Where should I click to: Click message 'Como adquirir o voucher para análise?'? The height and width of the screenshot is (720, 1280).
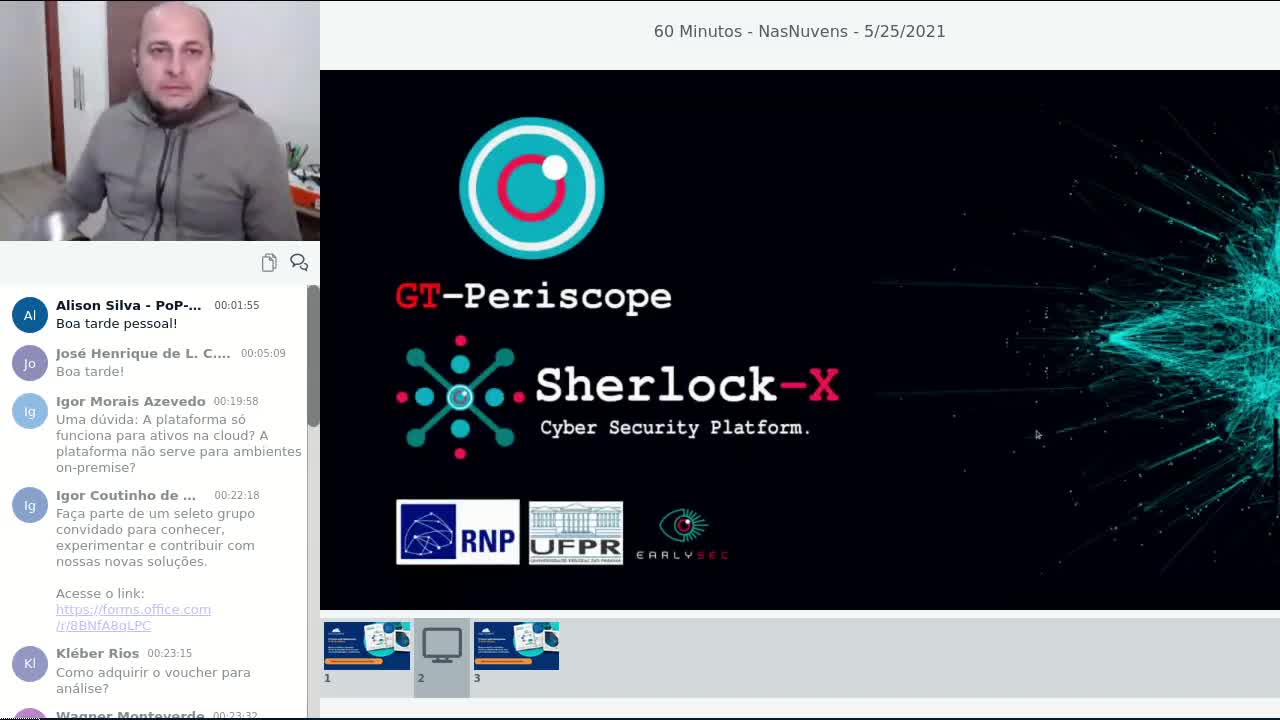click(x=153, y=680)
